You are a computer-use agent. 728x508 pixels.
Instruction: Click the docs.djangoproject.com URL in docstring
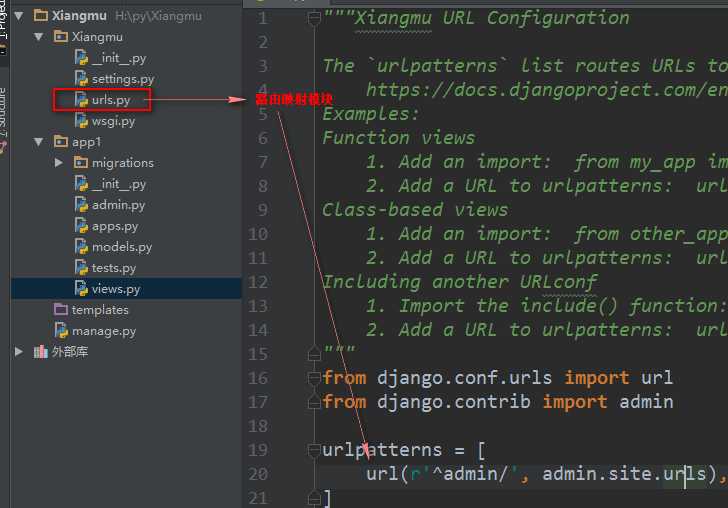pos(547,90)
